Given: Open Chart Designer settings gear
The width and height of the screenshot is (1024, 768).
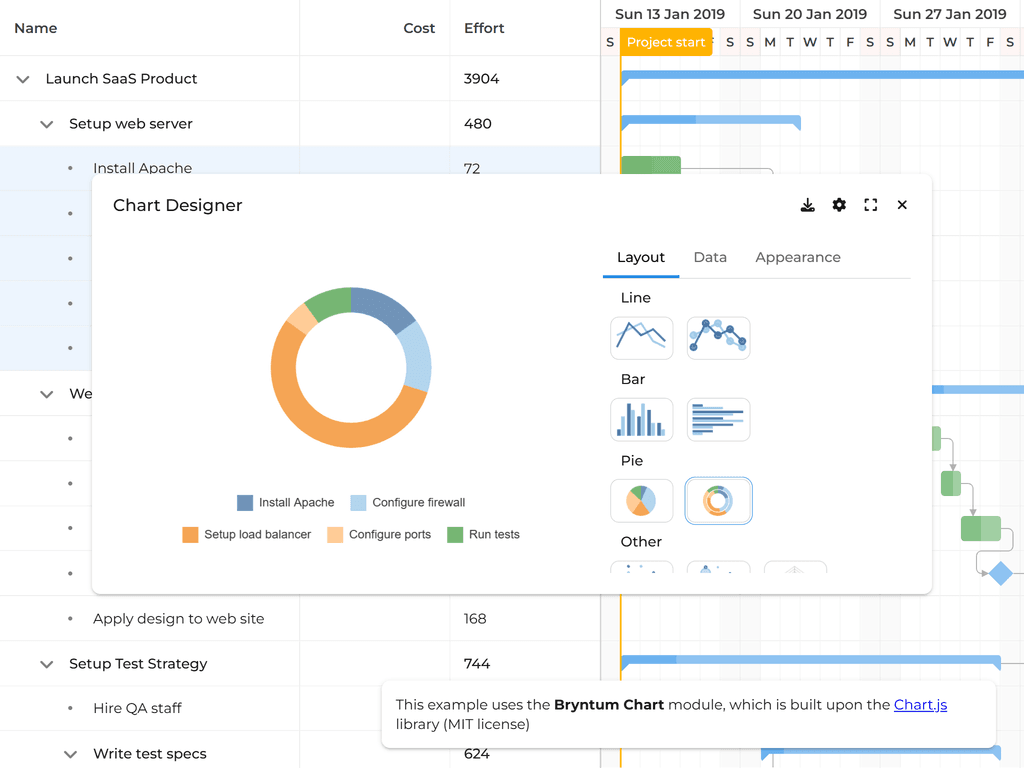Looking at the screenshot, I should pyautogui.click(x=839, y=205).
